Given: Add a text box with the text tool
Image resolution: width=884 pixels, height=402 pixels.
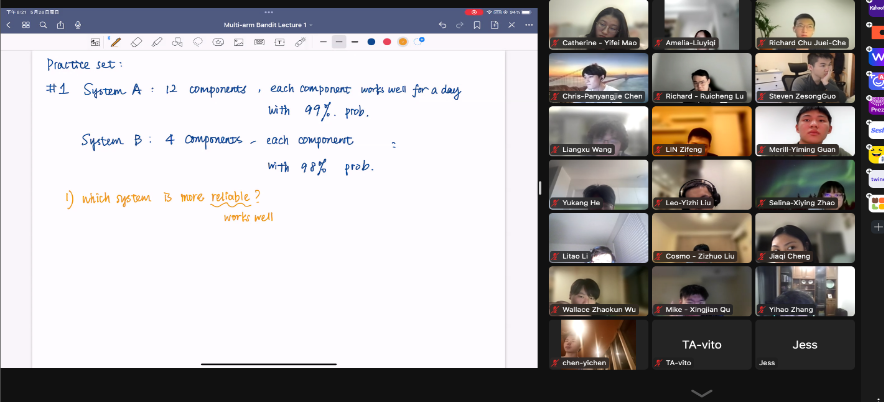Looking at the screenshot, I should tap(279, 42).
